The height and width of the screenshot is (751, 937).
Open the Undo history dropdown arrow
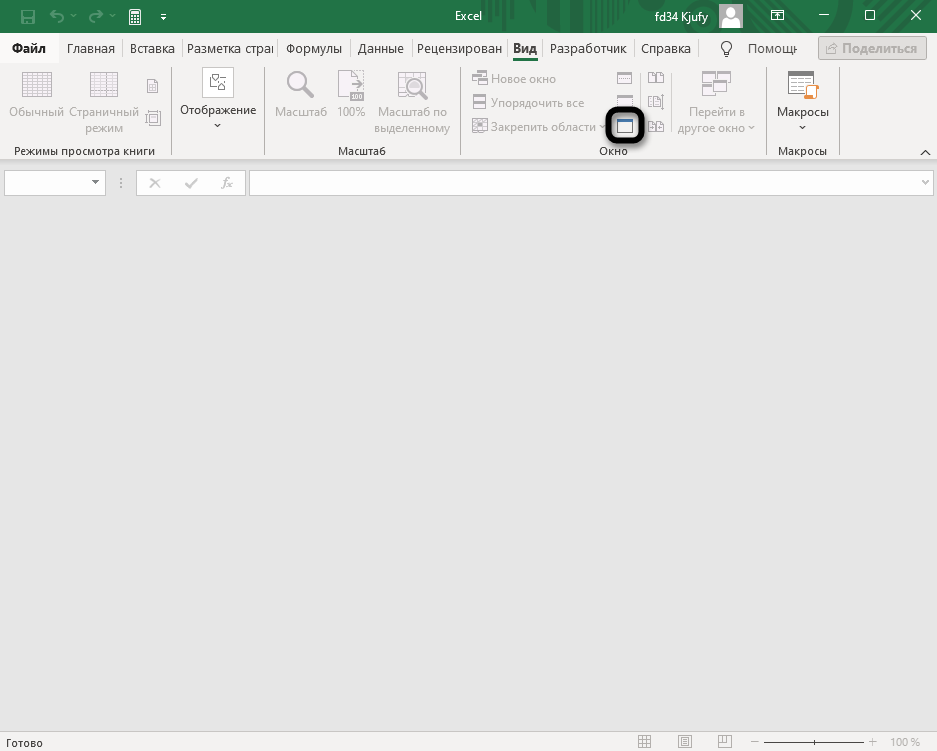[x=74, y=16]
